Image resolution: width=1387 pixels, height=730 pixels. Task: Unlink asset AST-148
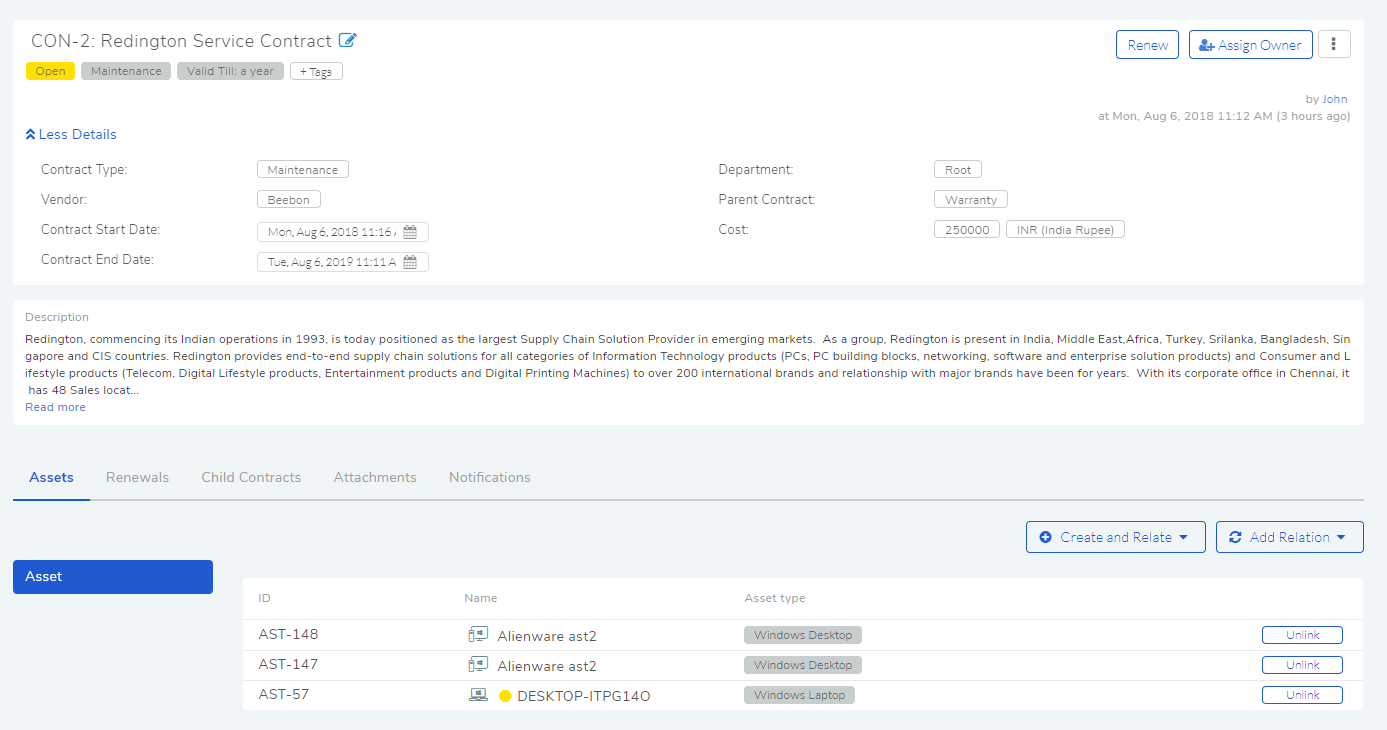1302,635
